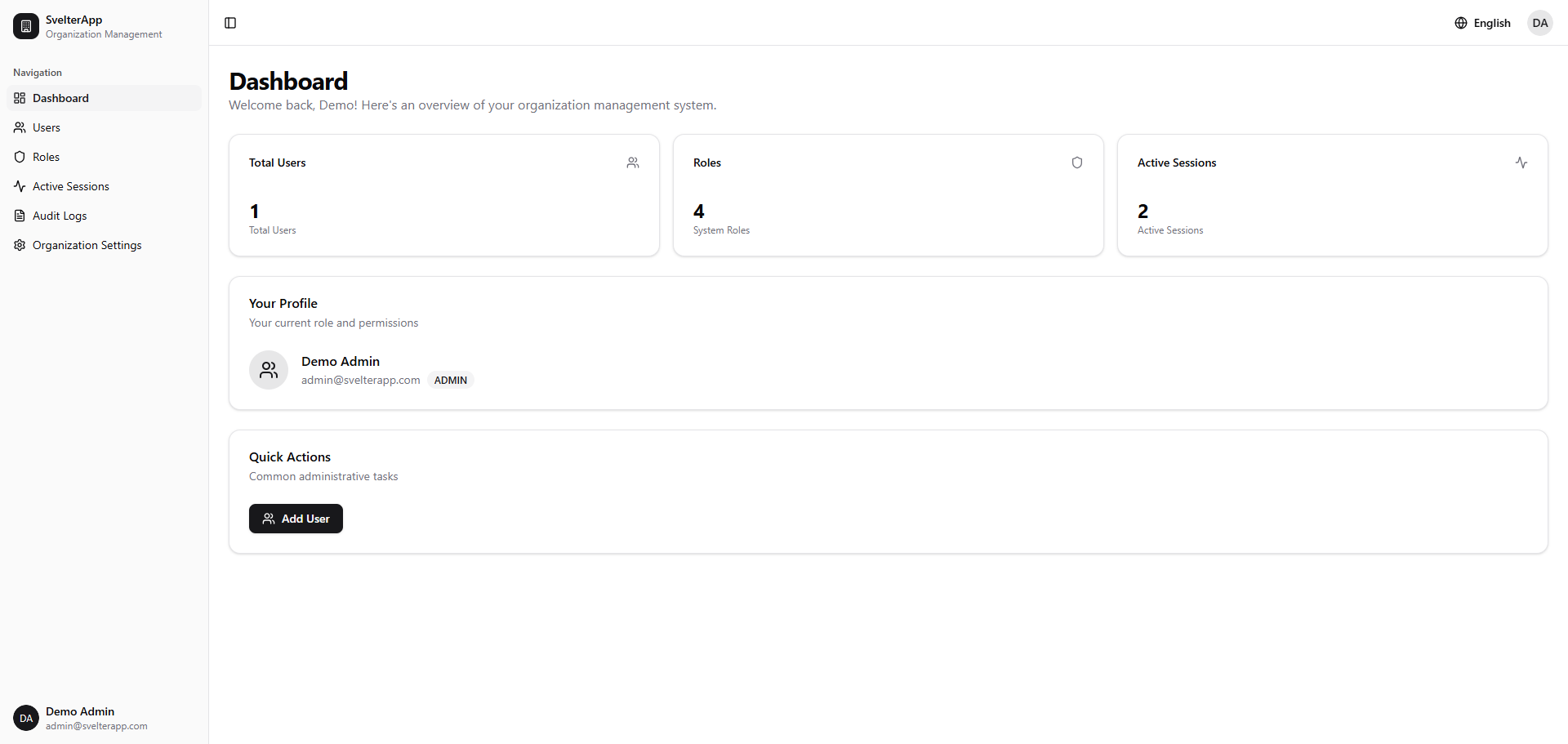Click the shield icon on the Roles card
Image resolution: width=1568 pixels, height=744 pixels.
pyautogui.click(x=1076, y=163)
